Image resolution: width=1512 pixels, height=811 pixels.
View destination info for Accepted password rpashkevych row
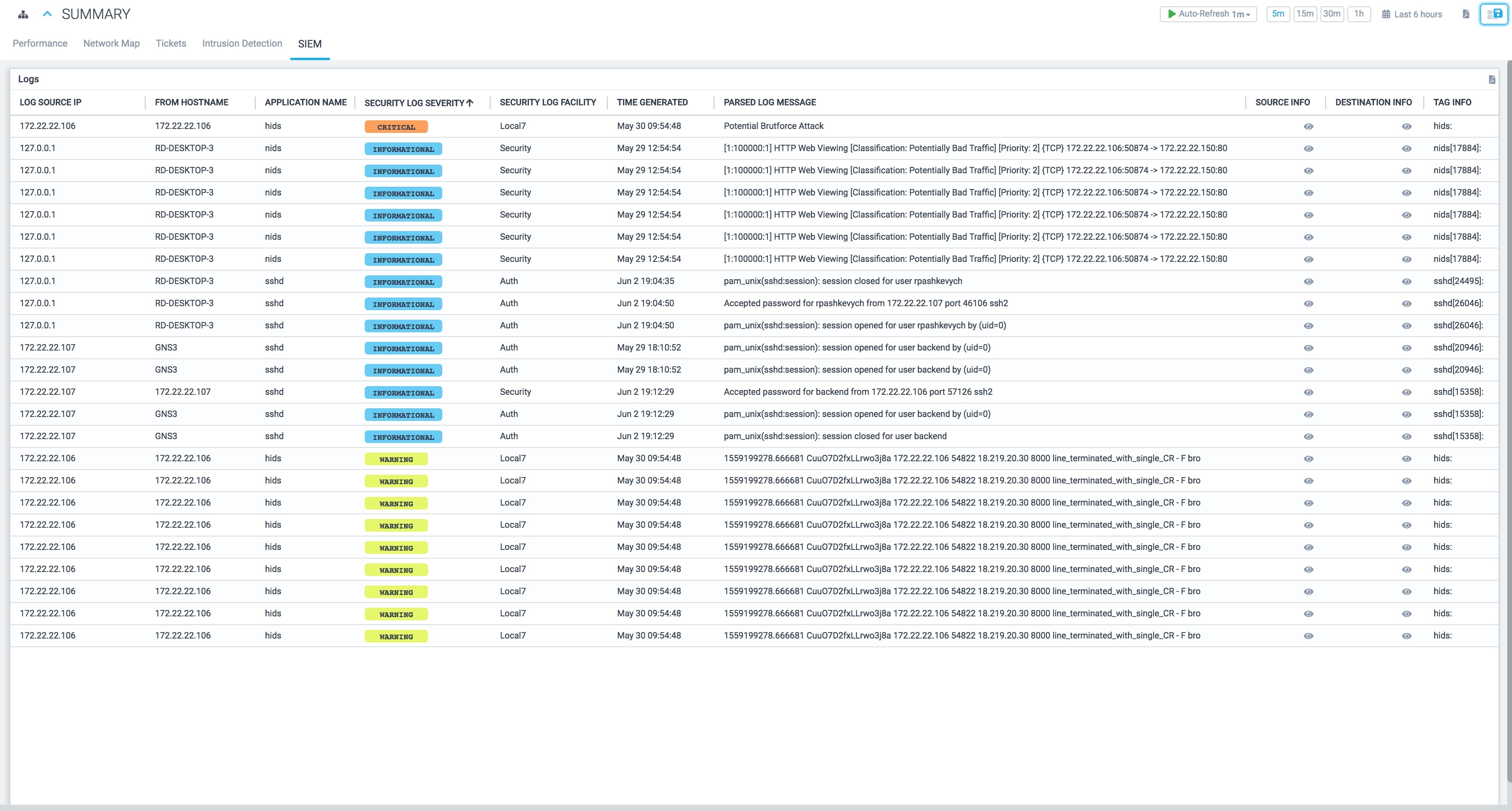tap(1406, 304)
